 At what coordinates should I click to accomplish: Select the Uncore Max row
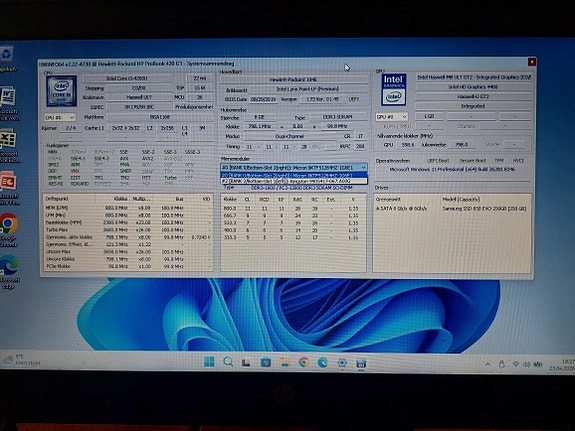pyautogui.click(x=128, y=252)
